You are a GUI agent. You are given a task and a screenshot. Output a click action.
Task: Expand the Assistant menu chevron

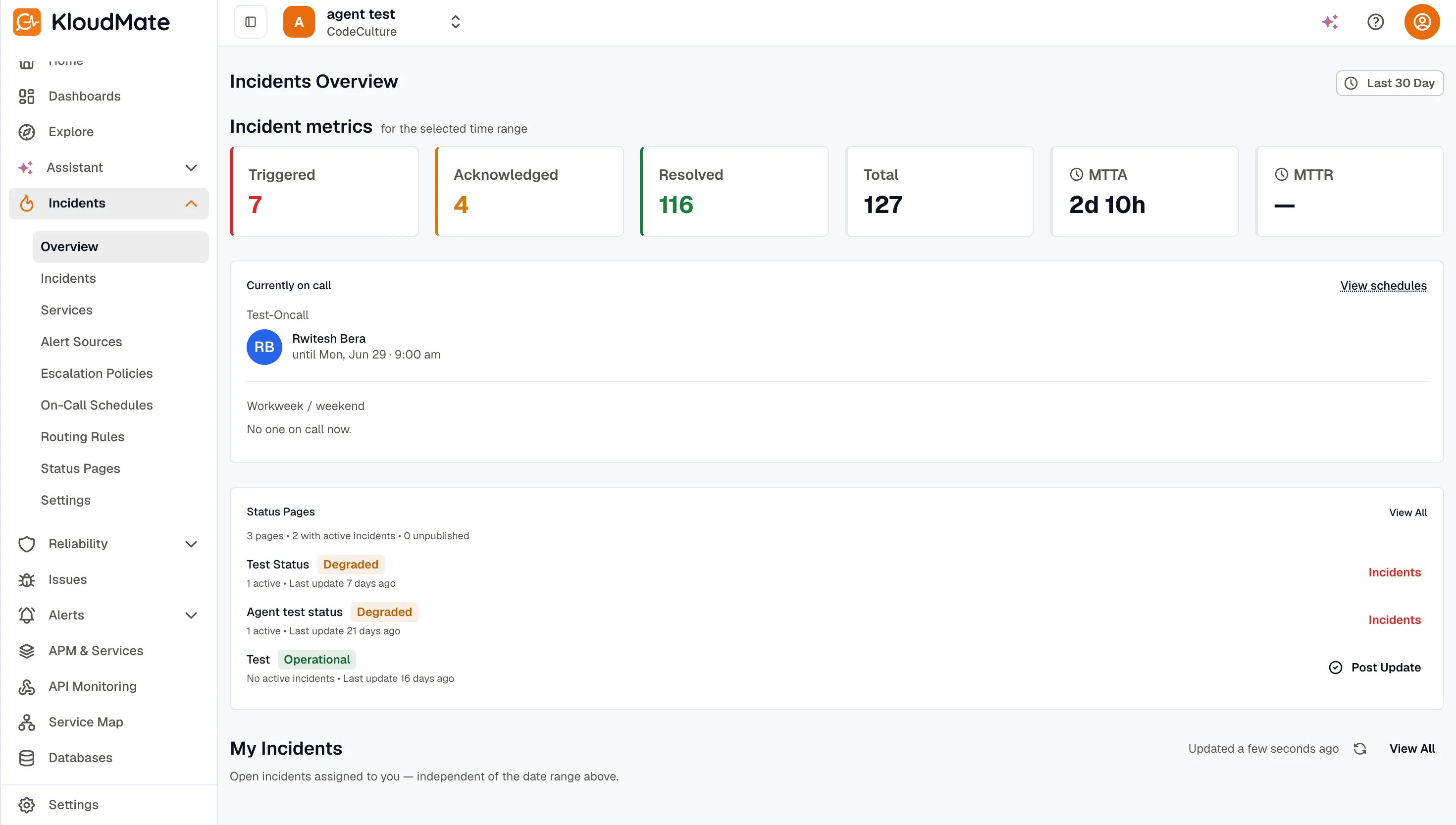(x=191, y=168)
